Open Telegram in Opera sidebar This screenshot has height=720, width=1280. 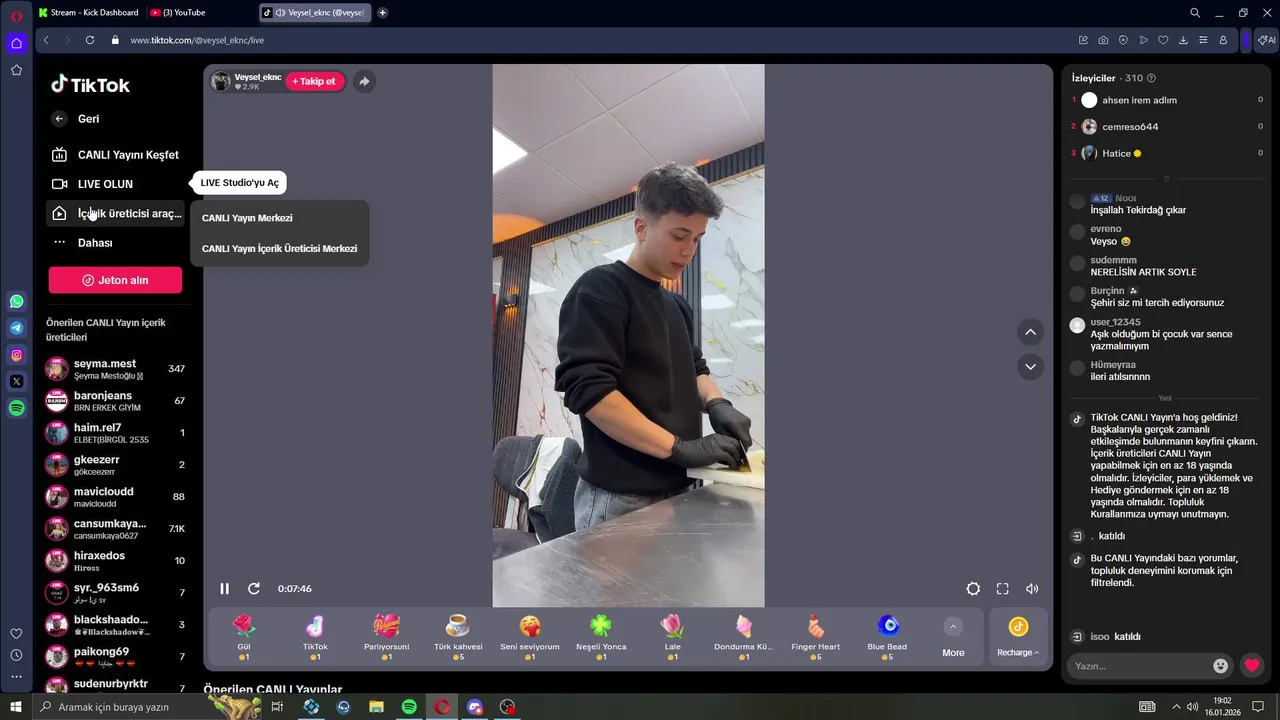[16, 328]
